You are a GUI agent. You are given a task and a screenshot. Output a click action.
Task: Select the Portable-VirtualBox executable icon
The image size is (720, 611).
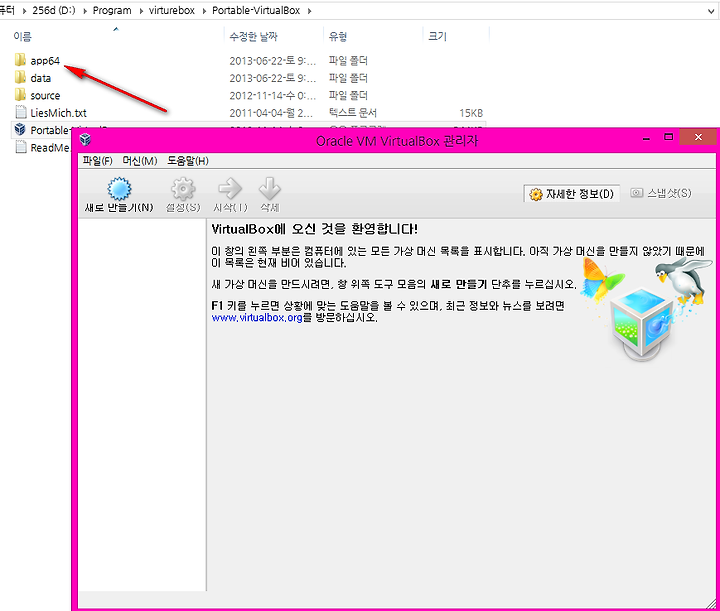click(20, 129)
